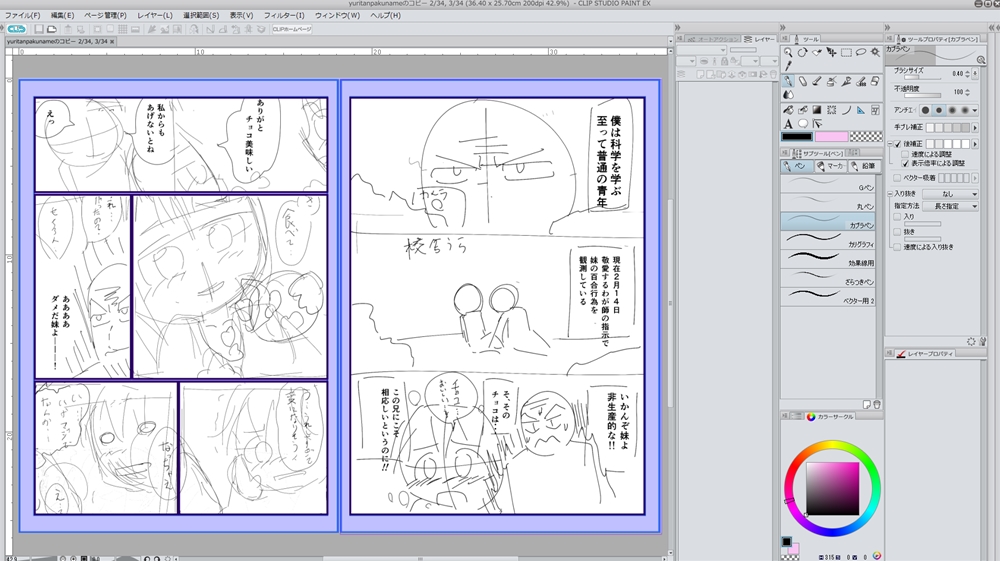Screen dimensions: 1000x561
Task: Choose the ざらつきペン sub tool
Action: tap(828, 277)
